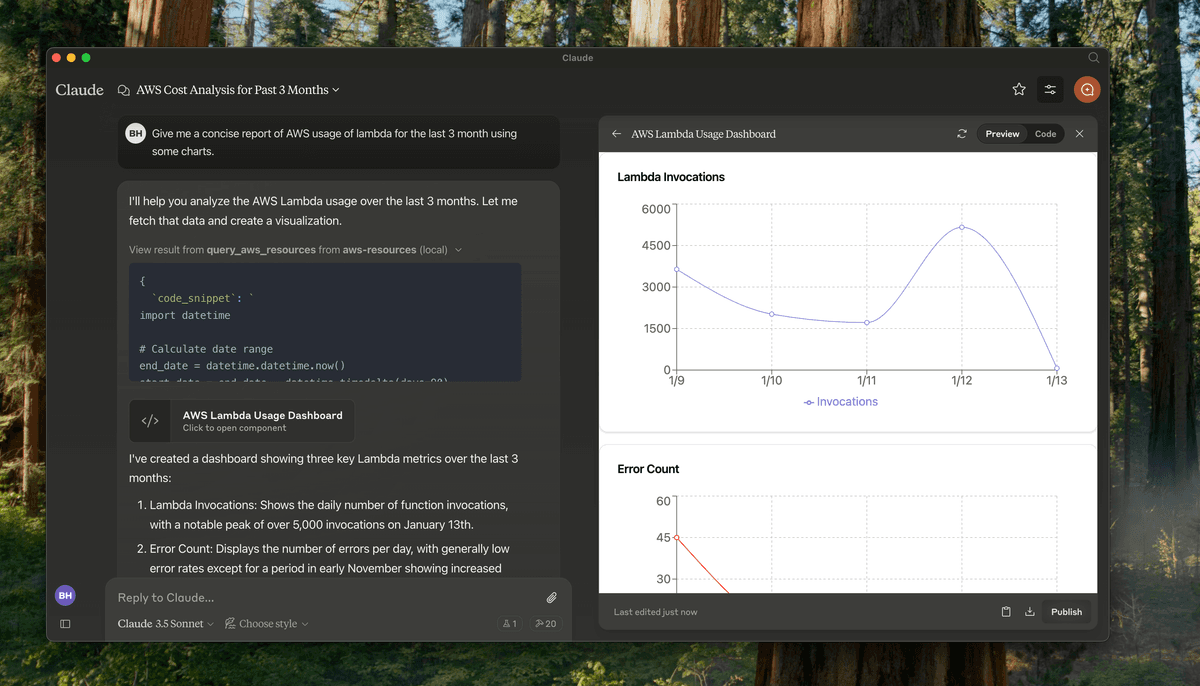Screen dimensions: 1200x686
Task: Click the chat bubble icon beside title
Action: (124, 90)
